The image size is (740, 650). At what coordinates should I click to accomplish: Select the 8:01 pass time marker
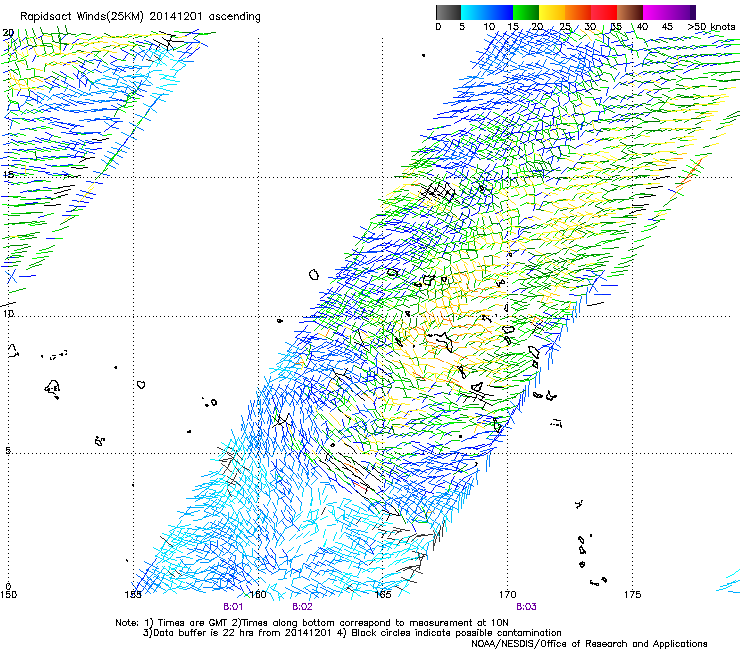[x=233, y=607]
